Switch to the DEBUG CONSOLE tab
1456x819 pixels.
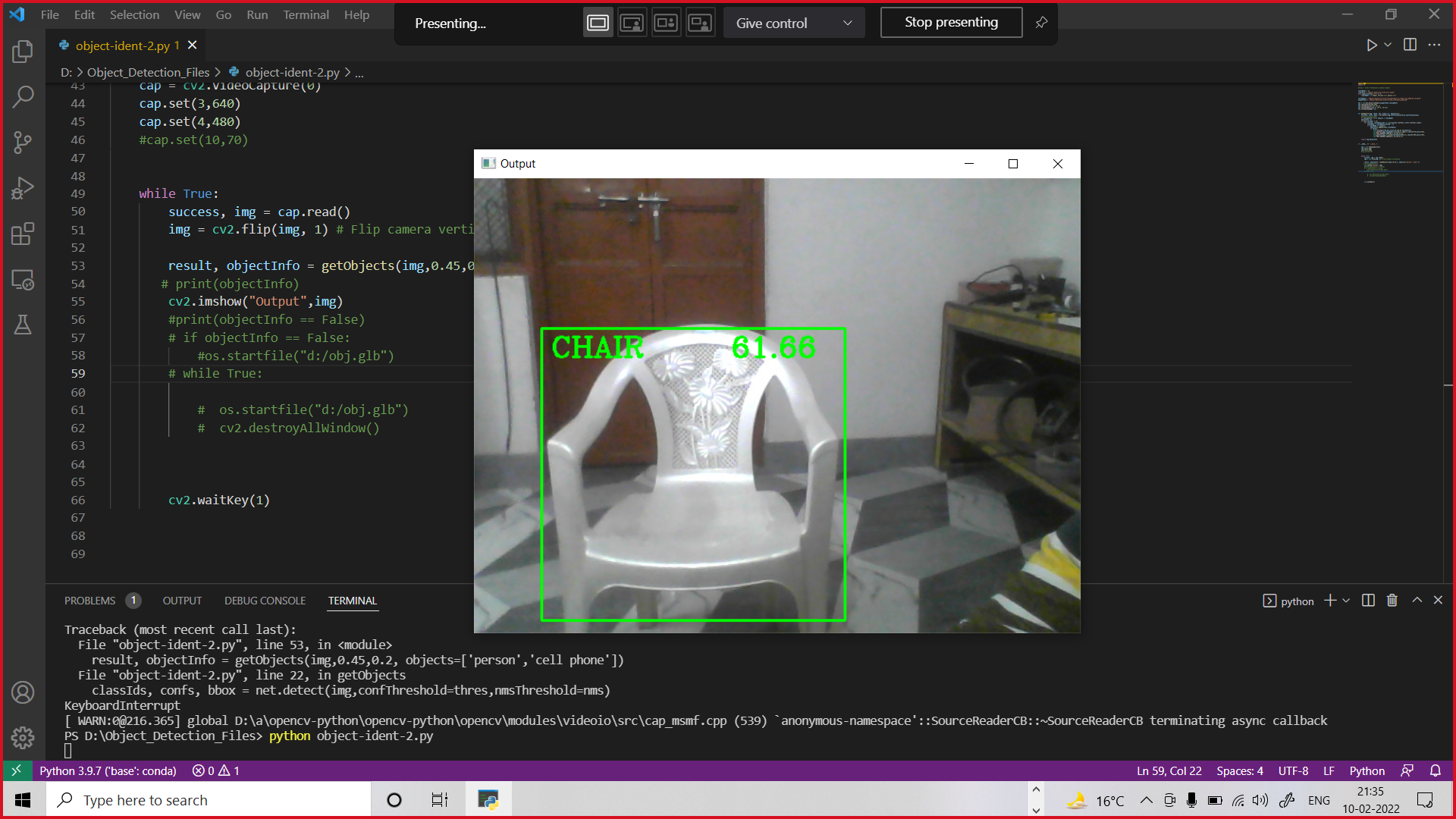coord(265,601)
